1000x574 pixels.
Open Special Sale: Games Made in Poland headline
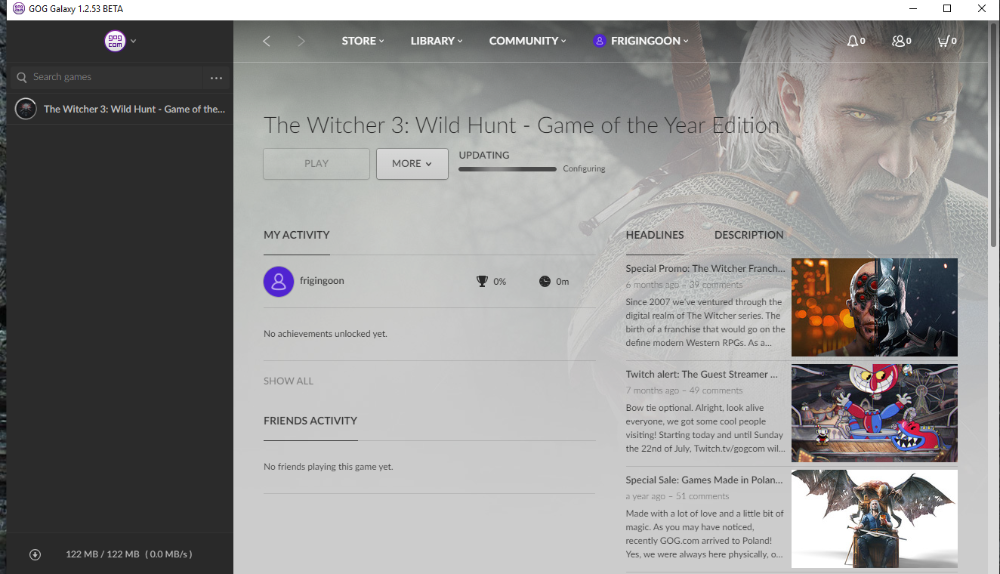(x=704, y=480)
